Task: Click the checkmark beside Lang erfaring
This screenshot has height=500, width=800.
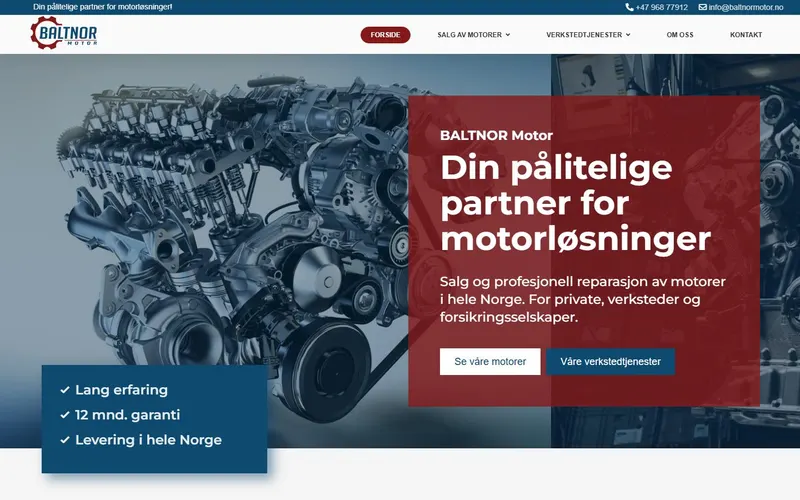Action: (x=65, y=390)
